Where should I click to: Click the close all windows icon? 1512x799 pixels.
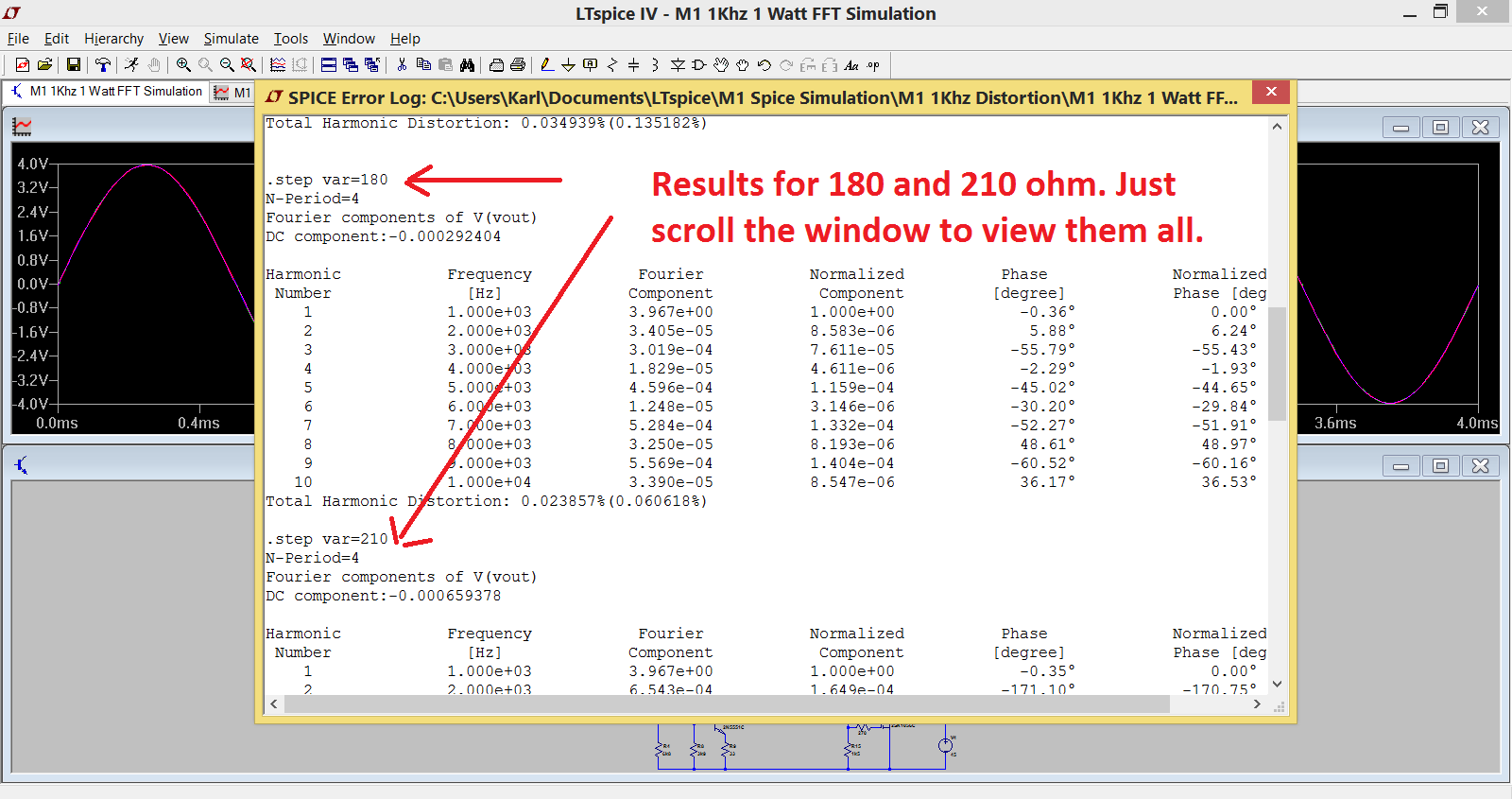tap(372, 65)
